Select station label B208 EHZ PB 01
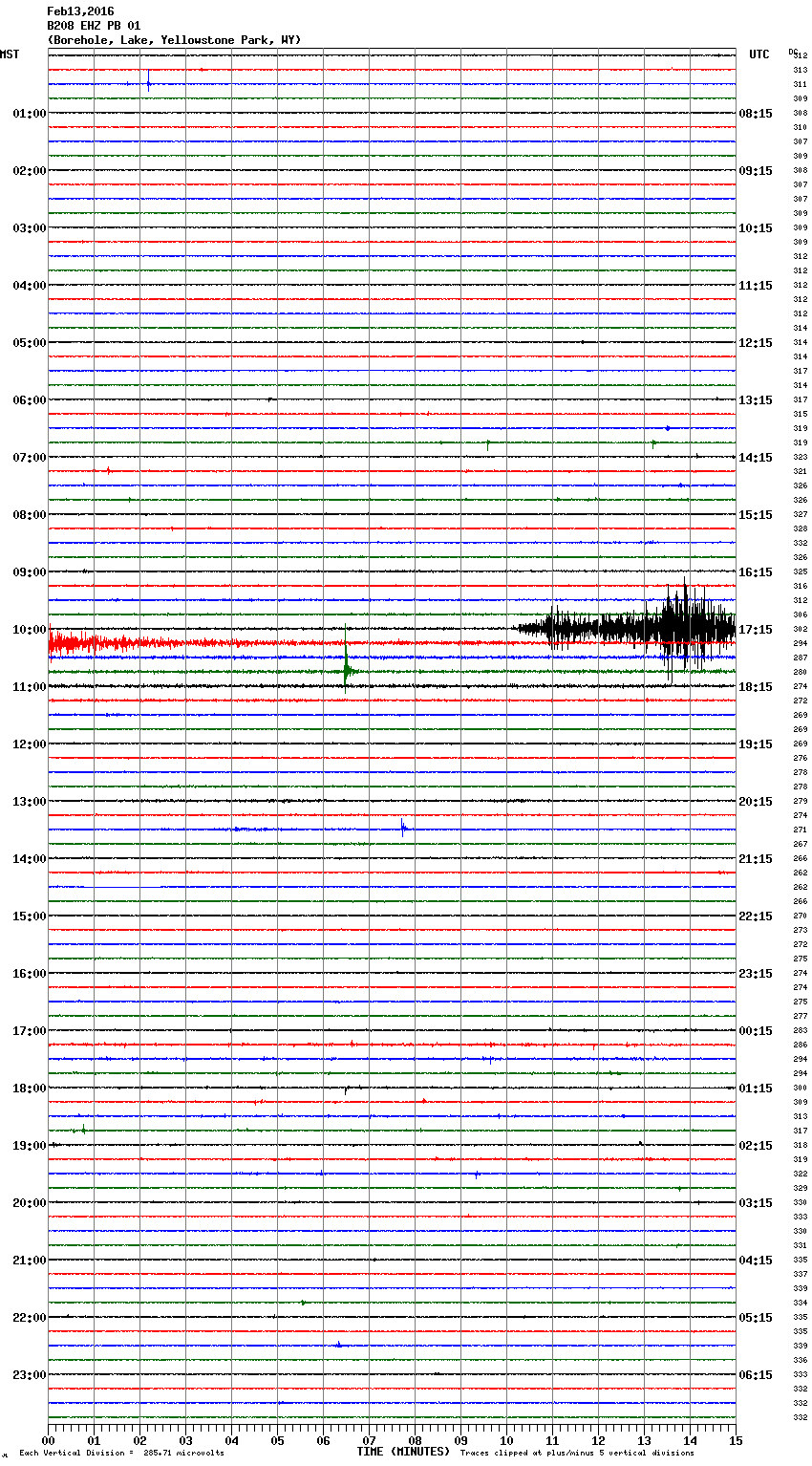The image size is (812, 1466). [x=94, y=26]
